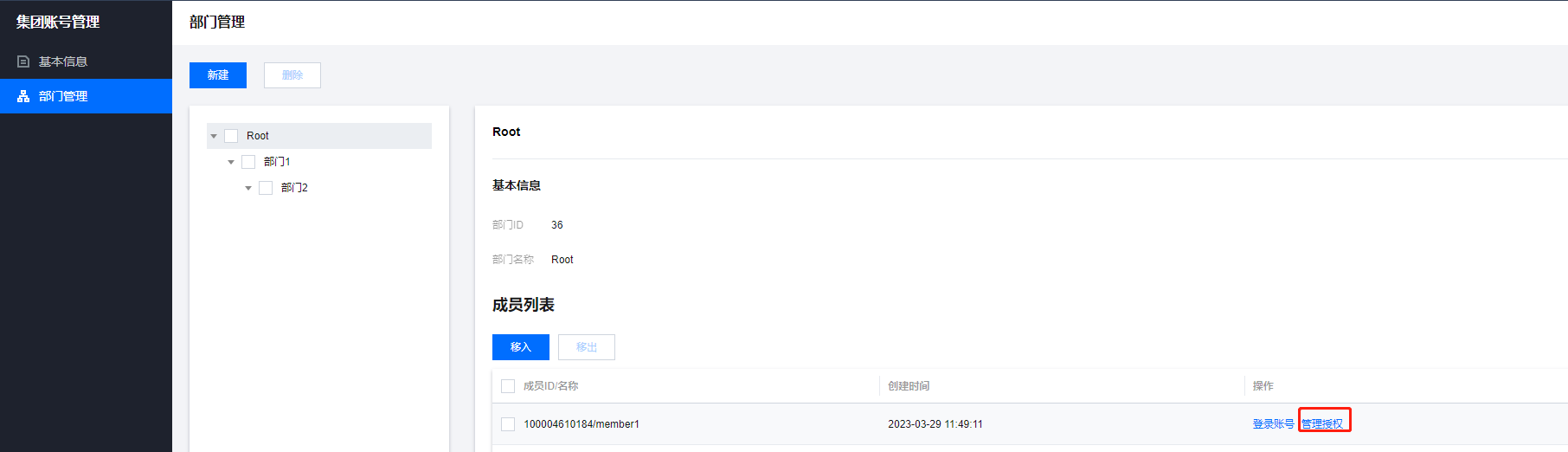
Task: Go to 部门管理 in the sidebar
Action: click(62, 96)
